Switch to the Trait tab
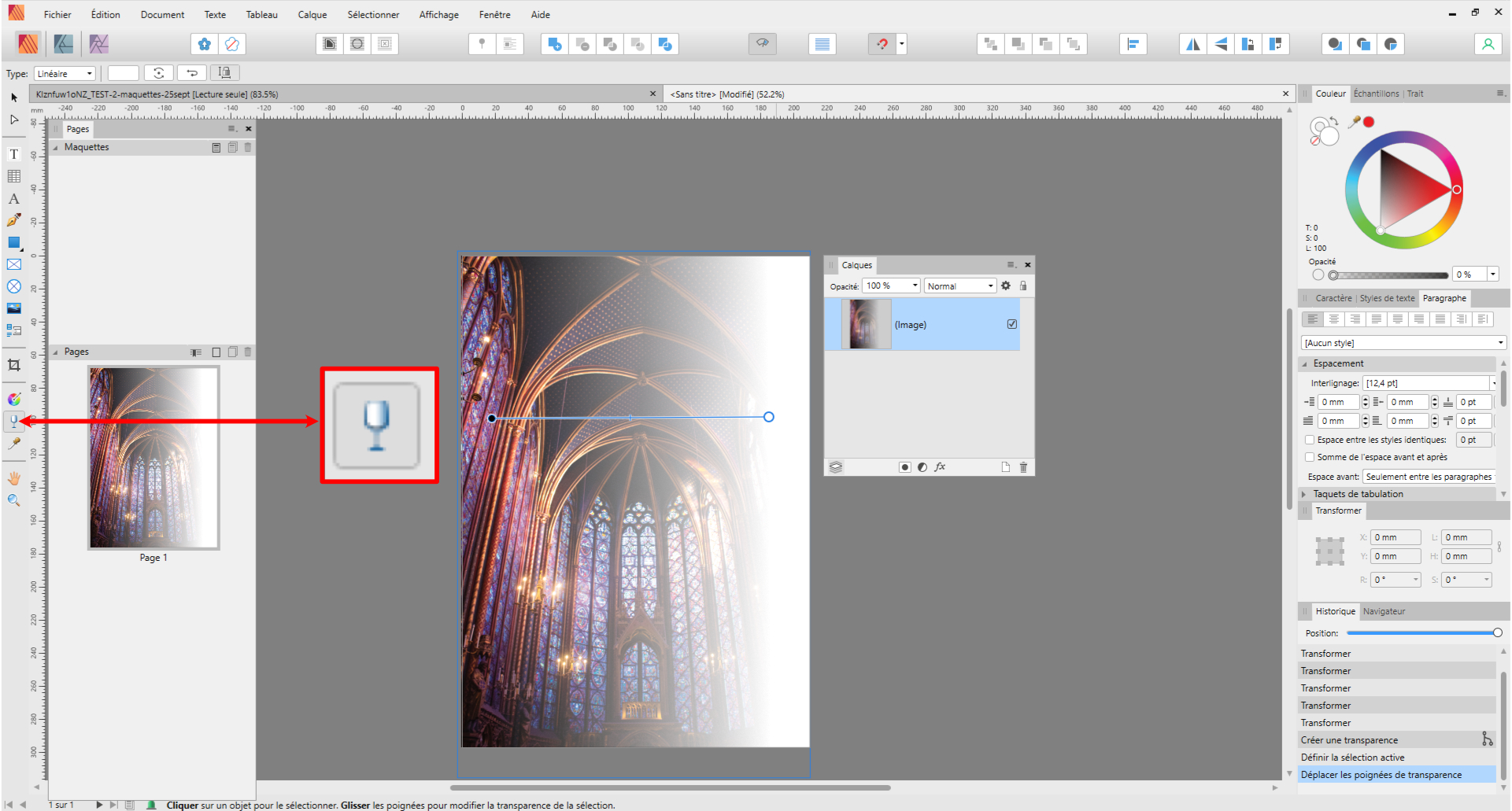 1415,94
